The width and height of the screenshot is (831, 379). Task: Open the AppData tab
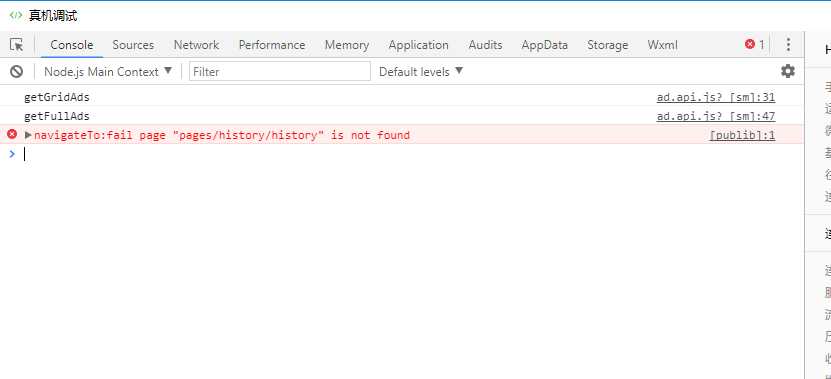tap(544, 45)
